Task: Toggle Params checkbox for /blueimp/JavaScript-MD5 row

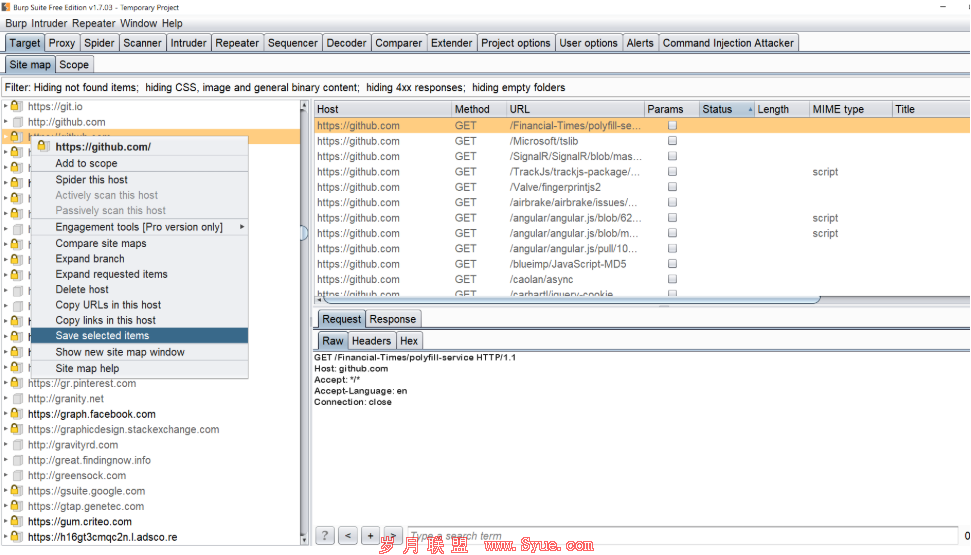Action: 673,264
